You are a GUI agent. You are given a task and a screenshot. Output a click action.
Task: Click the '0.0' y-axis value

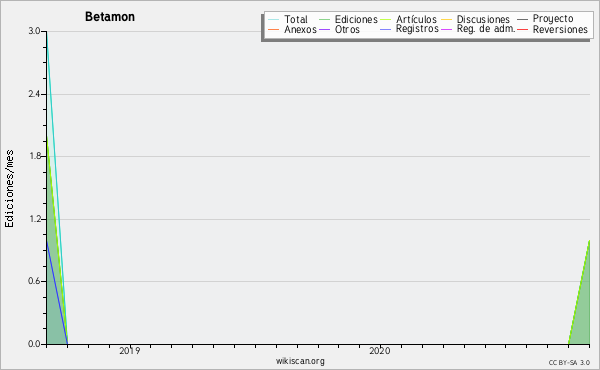(x=34, y=344)
